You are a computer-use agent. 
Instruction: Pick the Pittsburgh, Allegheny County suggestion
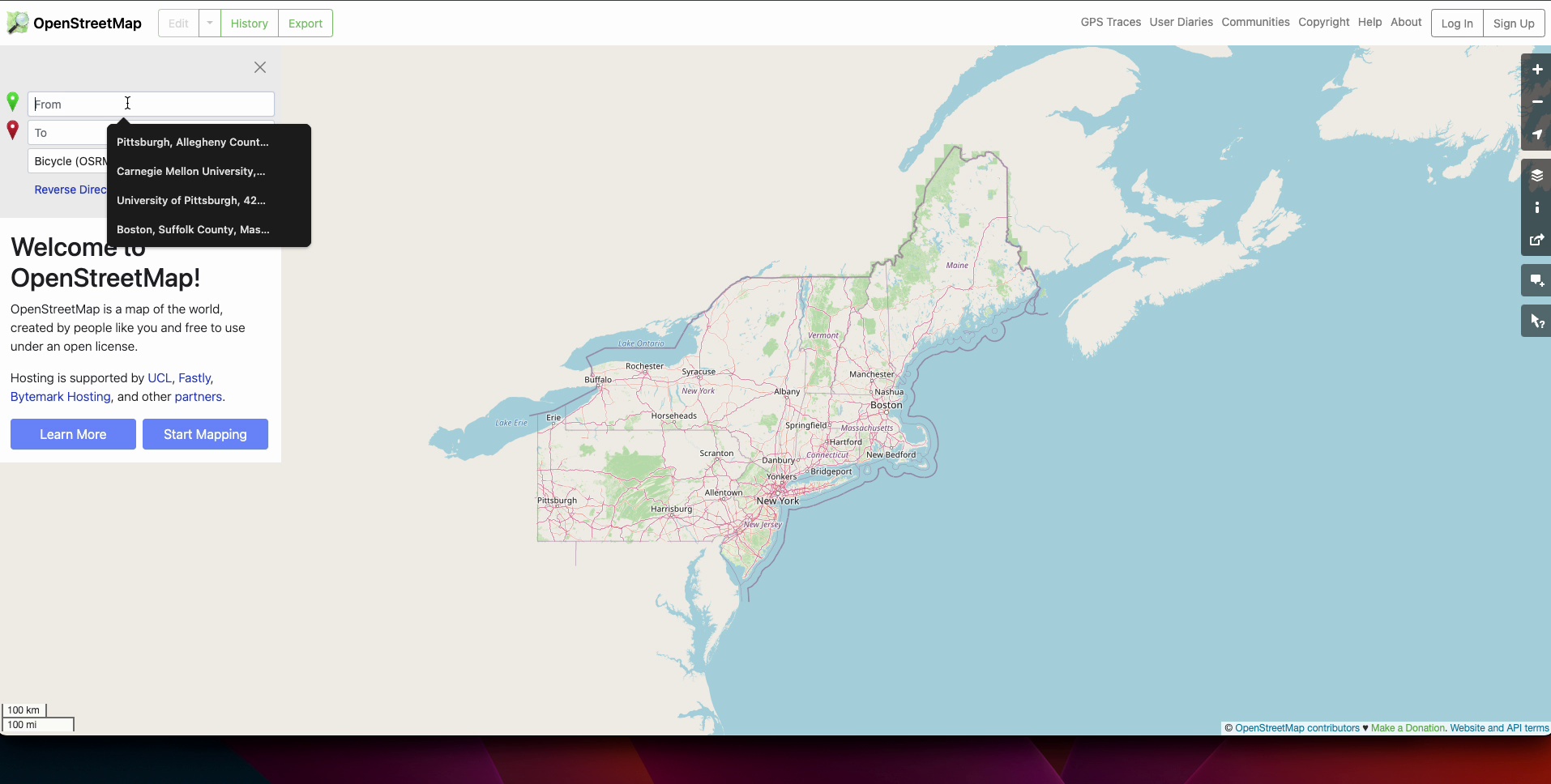click(193, 143)
